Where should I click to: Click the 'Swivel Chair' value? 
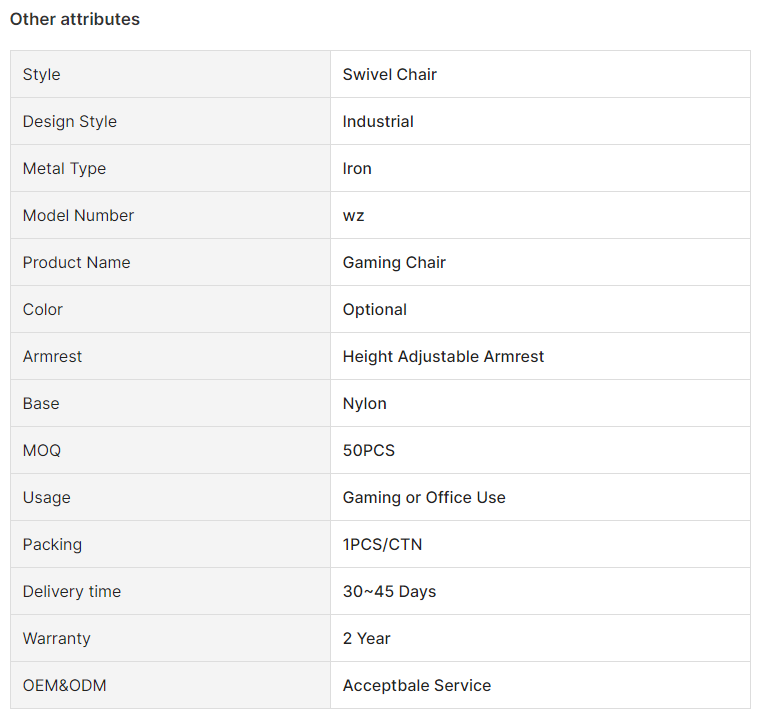pyautogui.click(x=390, y=74)
